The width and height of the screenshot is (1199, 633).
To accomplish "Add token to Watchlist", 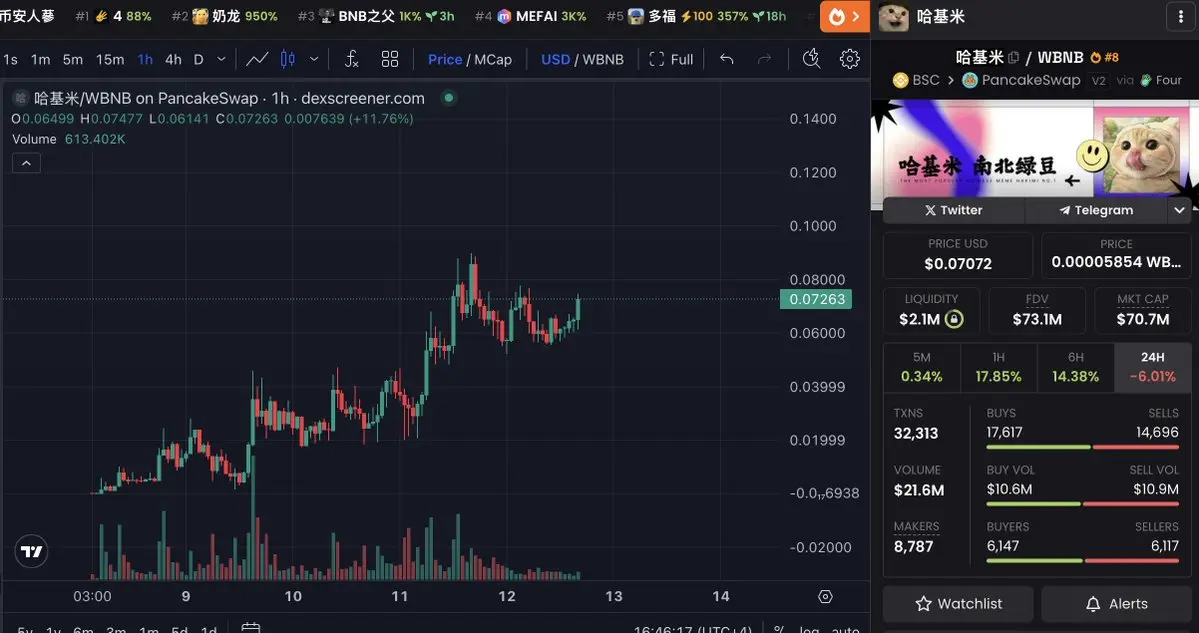I will 958,604.
